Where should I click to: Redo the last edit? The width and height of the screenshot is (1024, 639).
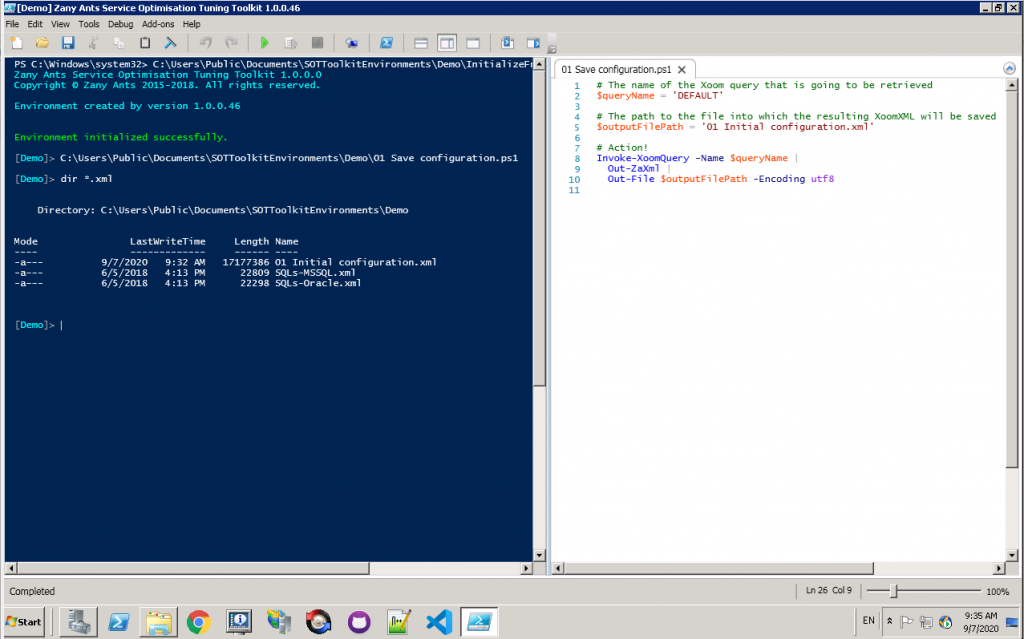pos(231,43)
